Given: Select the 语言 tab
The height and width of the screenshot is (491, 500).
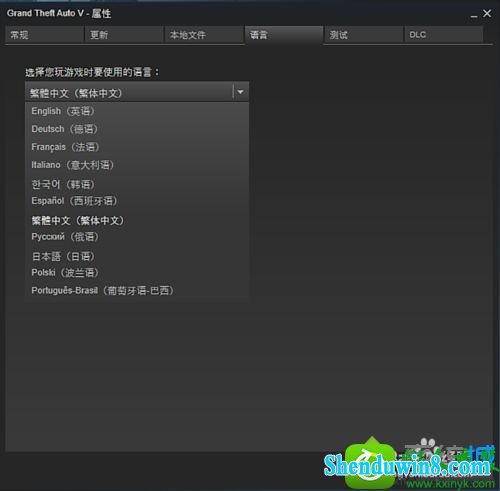Looking at the screenshot, I should [284, 35].
